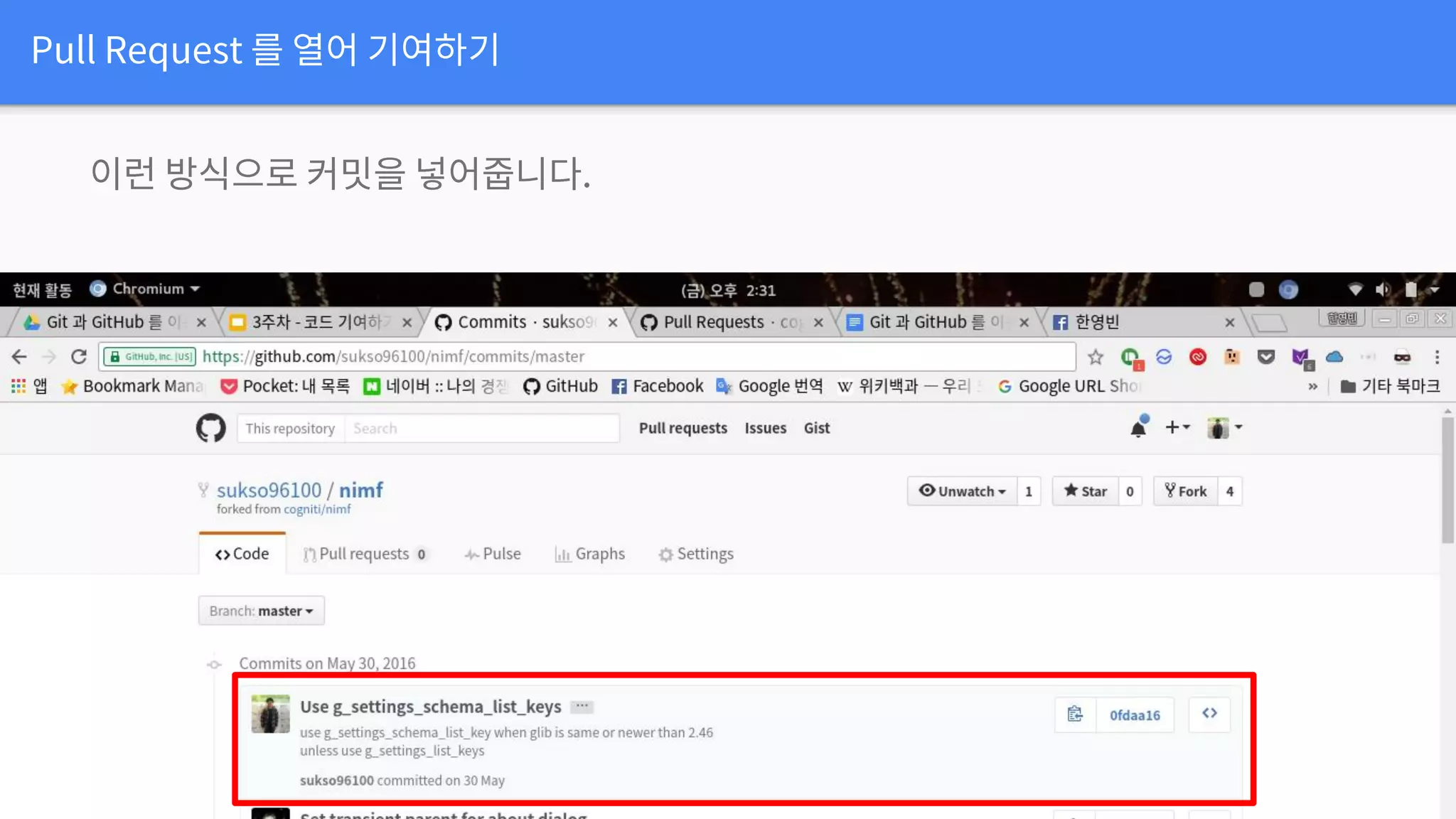Switch to Pull requests repository tab
This screenshot has width=1456, height=819.
coord(364,554)
